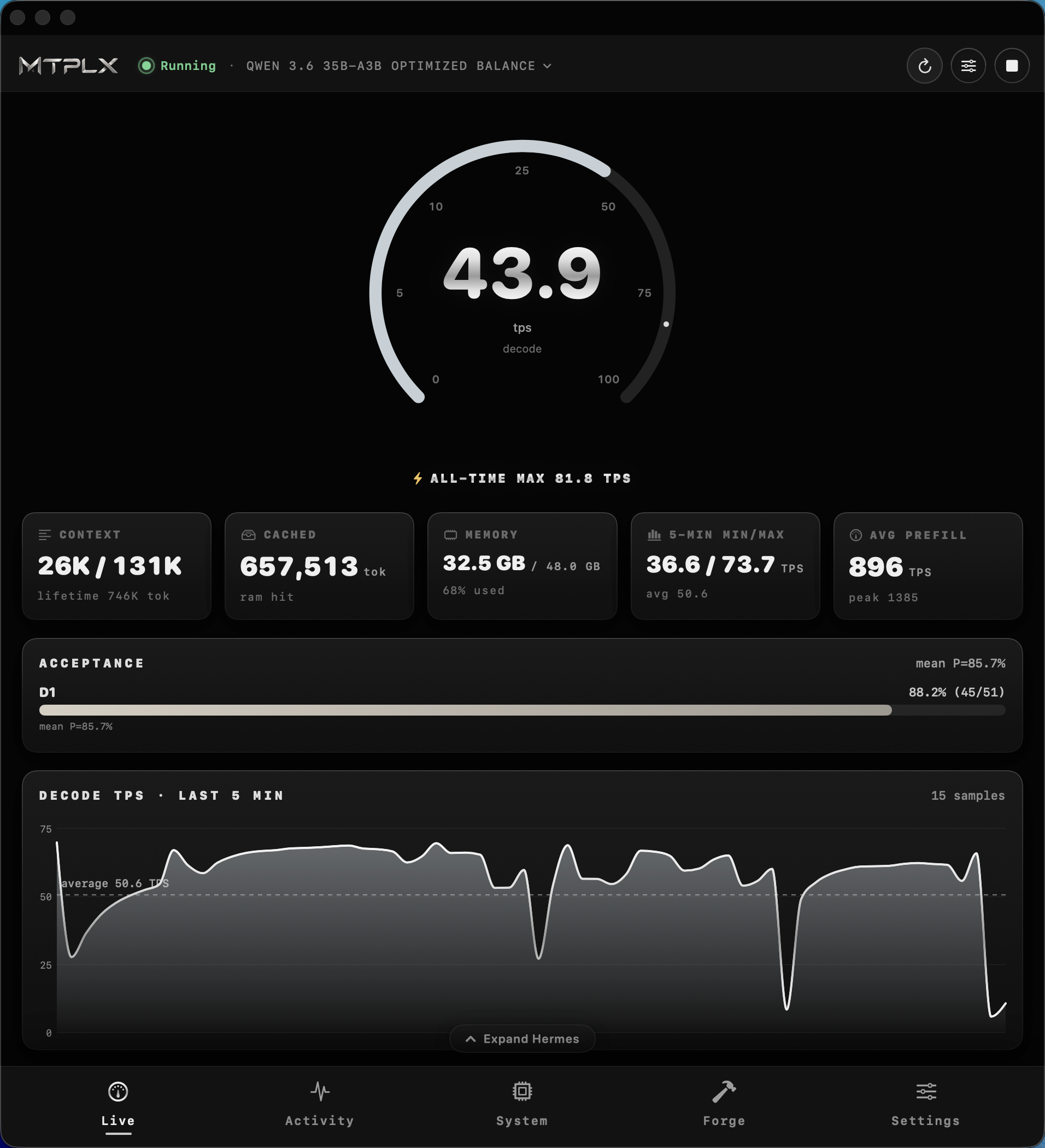Click the Cached card inbox icon

pos(248,535)
